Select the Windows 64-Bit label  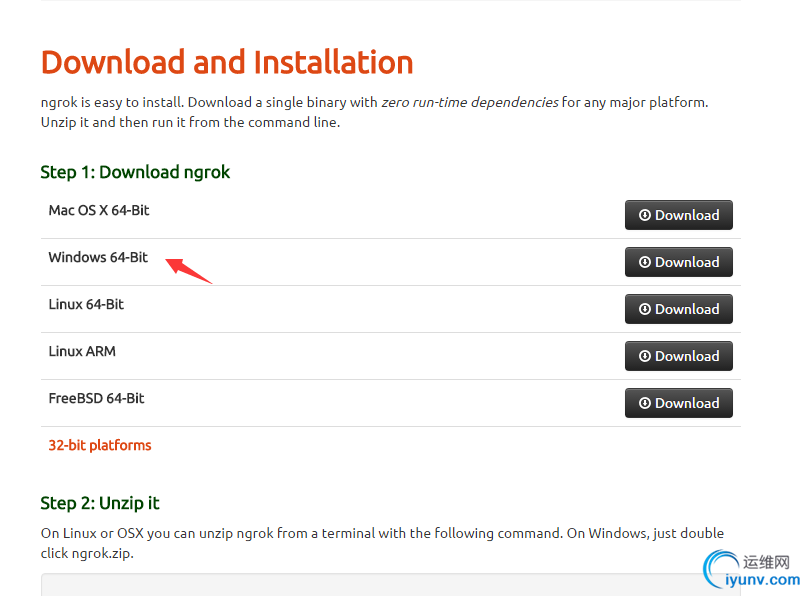coord(98,257)
